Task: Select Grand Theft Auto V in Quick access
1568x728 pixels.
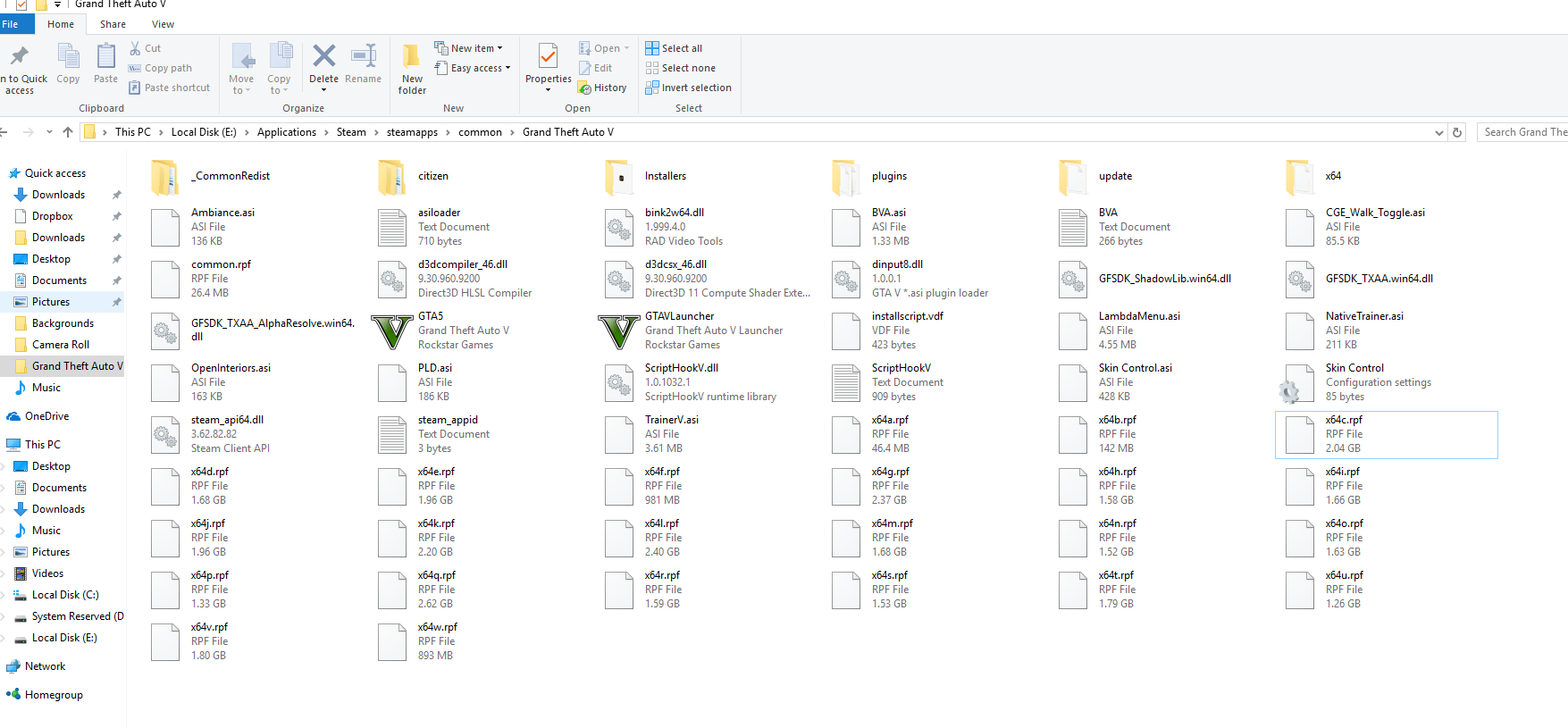Action: click(70, 366)
